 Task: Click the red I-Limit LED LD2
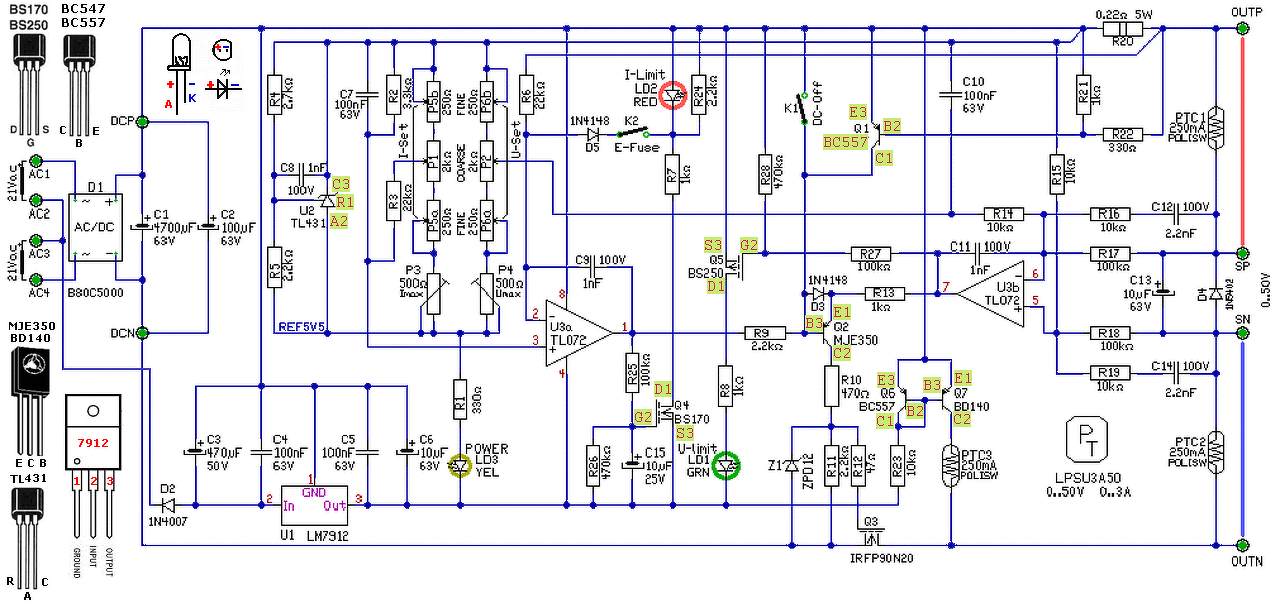(x=673, y=95)
